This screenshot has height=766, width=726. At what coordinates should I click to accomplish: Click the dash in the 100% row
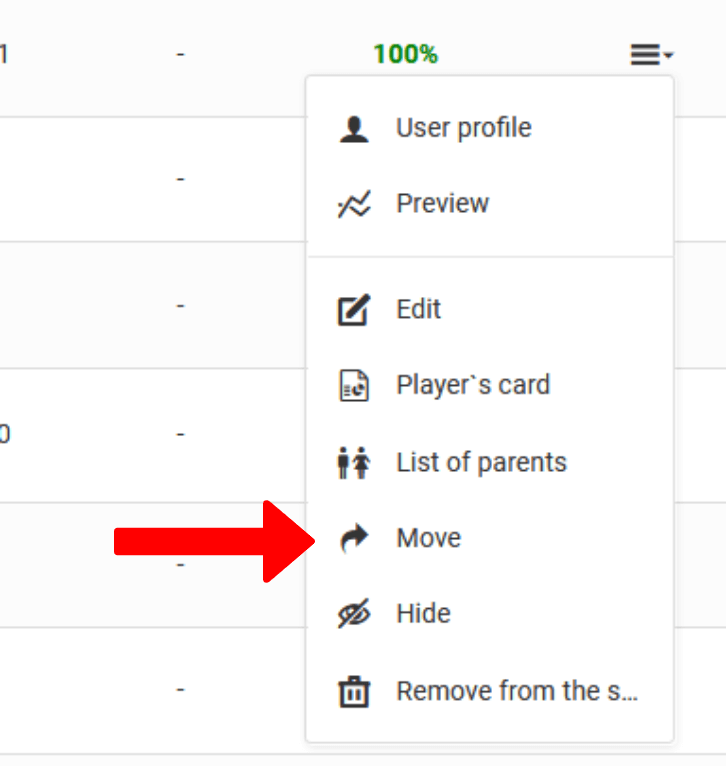(180, 54)
